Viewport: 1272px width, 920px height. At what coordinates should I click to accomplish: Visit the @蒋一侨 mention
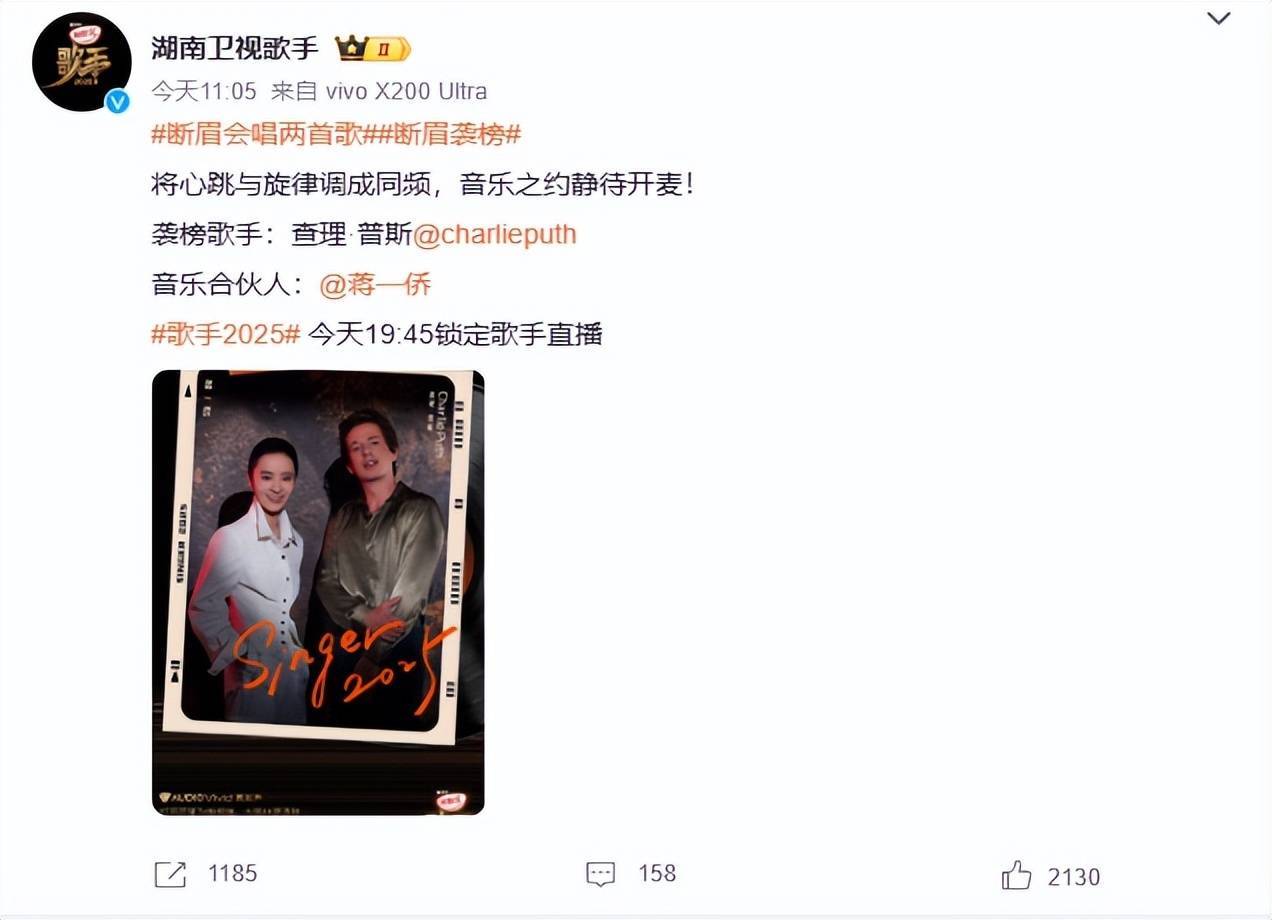(x=375, y=285)
